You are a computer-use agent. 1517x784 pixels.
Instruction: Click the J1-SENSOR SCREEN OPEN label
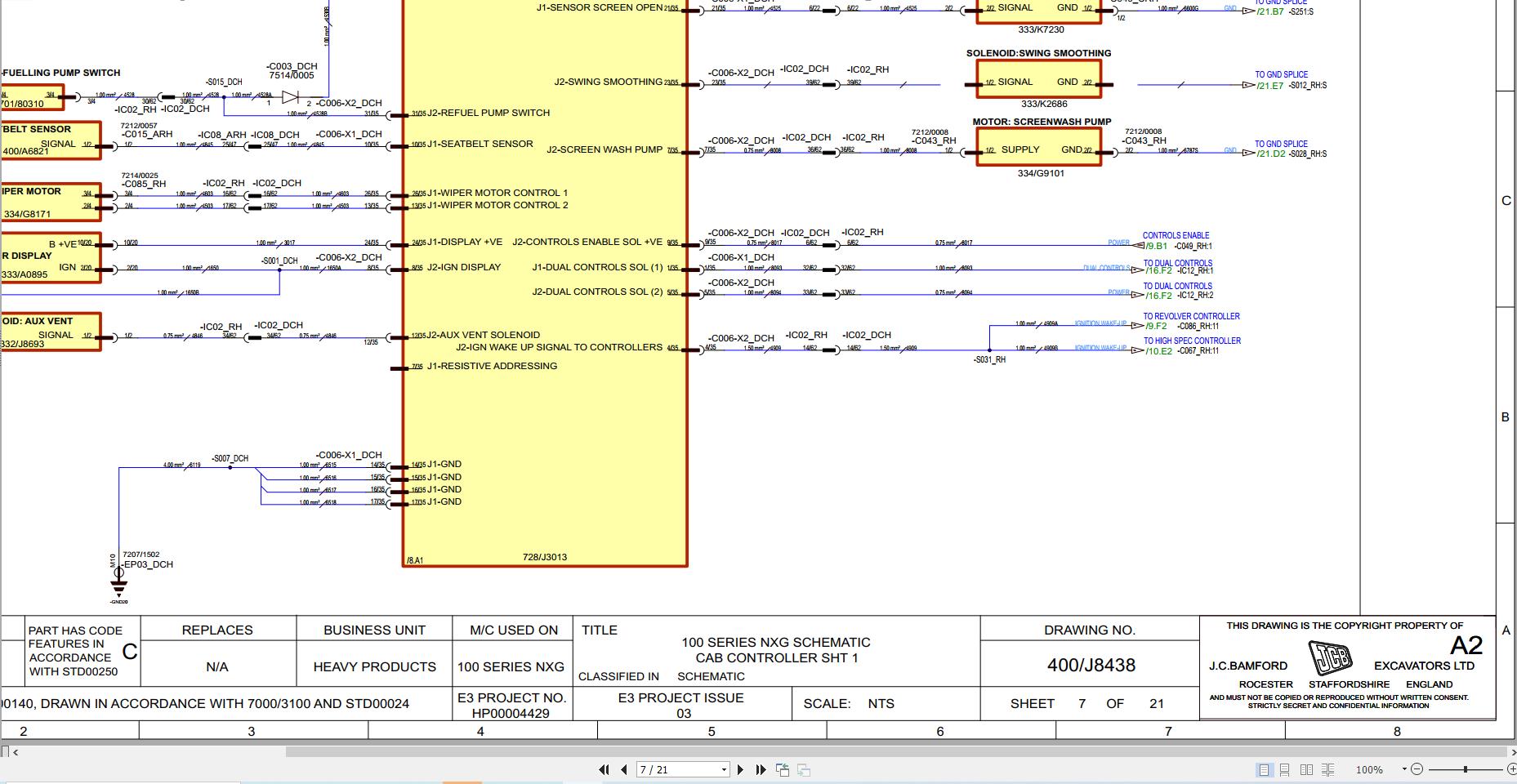pos(600,7)
